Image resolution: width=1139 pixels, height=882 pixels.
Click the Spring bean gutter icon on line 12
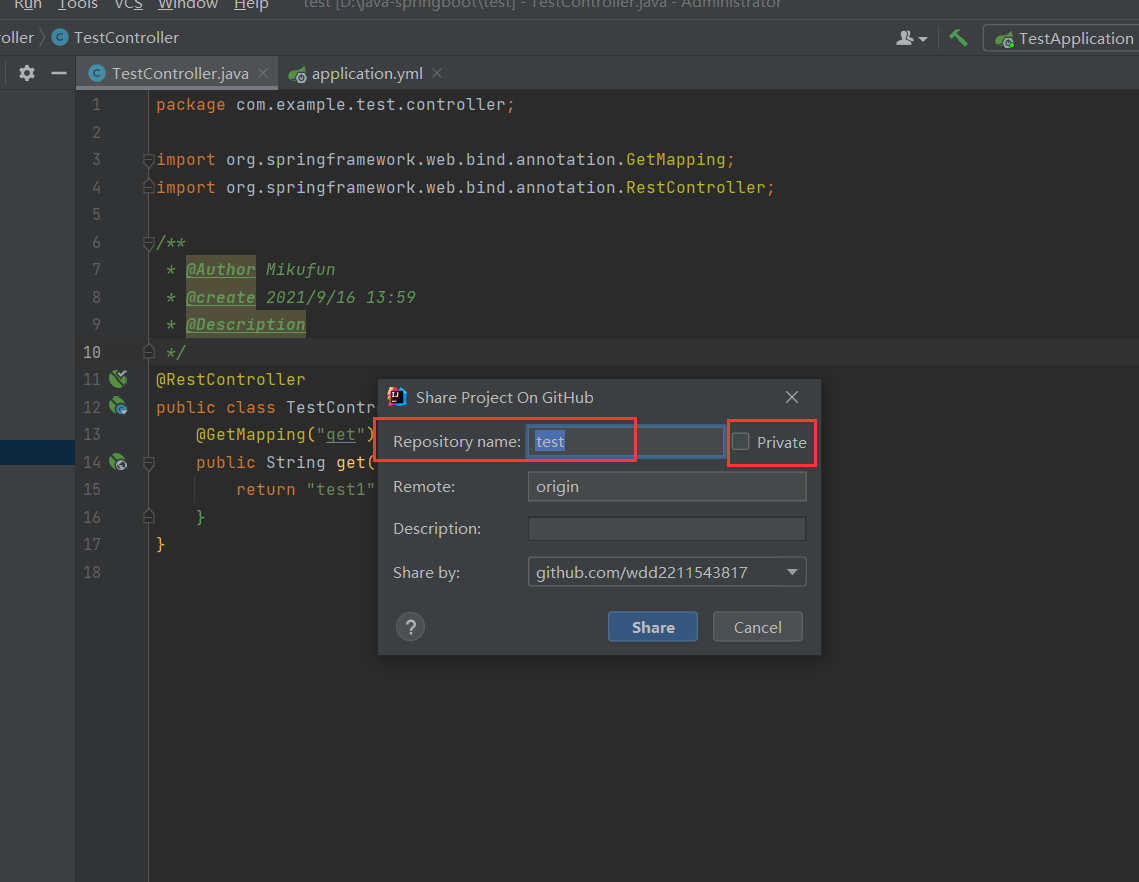118,406
